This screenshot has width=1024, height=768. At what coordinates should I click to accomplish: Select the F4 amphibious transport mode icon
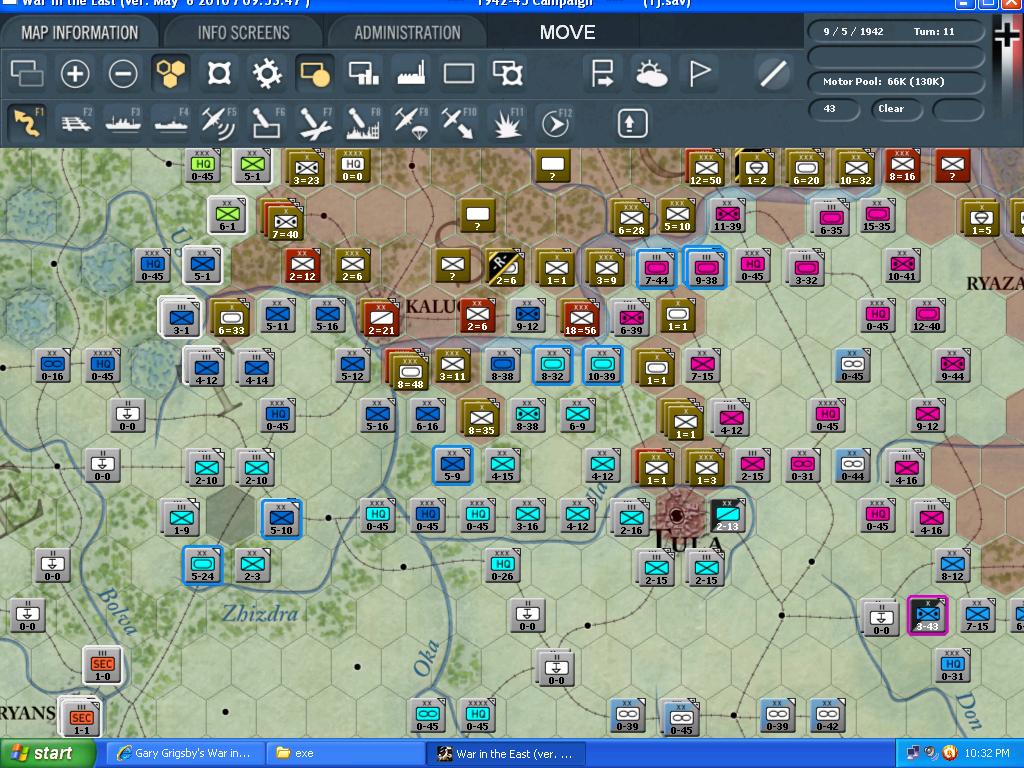coord(171,123)
